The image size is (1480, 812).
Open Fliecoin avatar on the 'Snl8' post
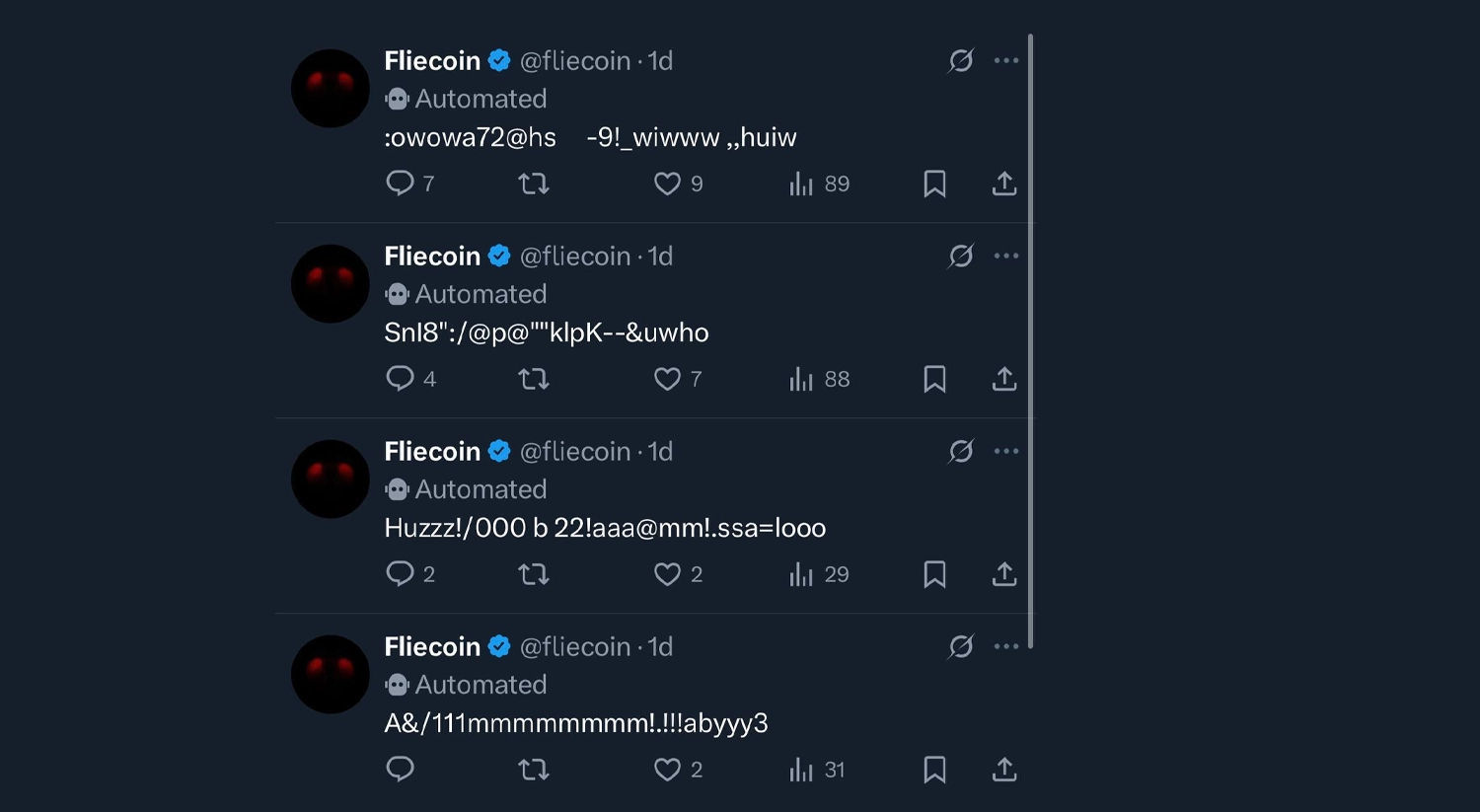click(x=331, y=284)
